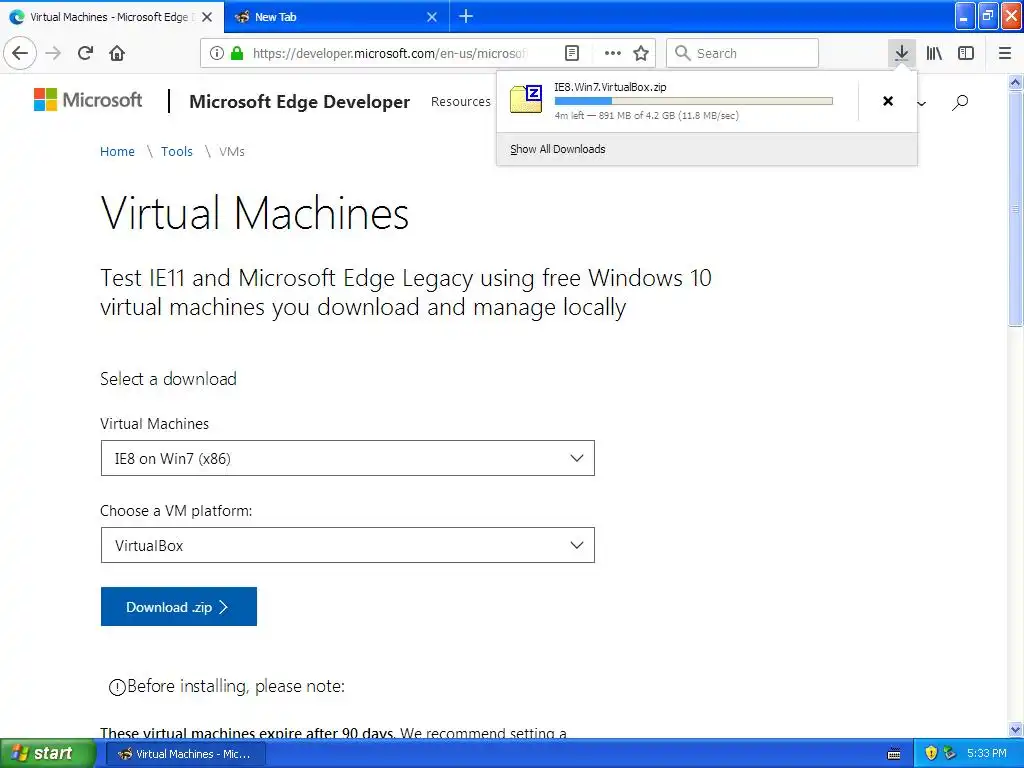Viewport: 1024px width, 768px height.
Task: Click the chevron beside the download cancel button
Action: (921, 103)
